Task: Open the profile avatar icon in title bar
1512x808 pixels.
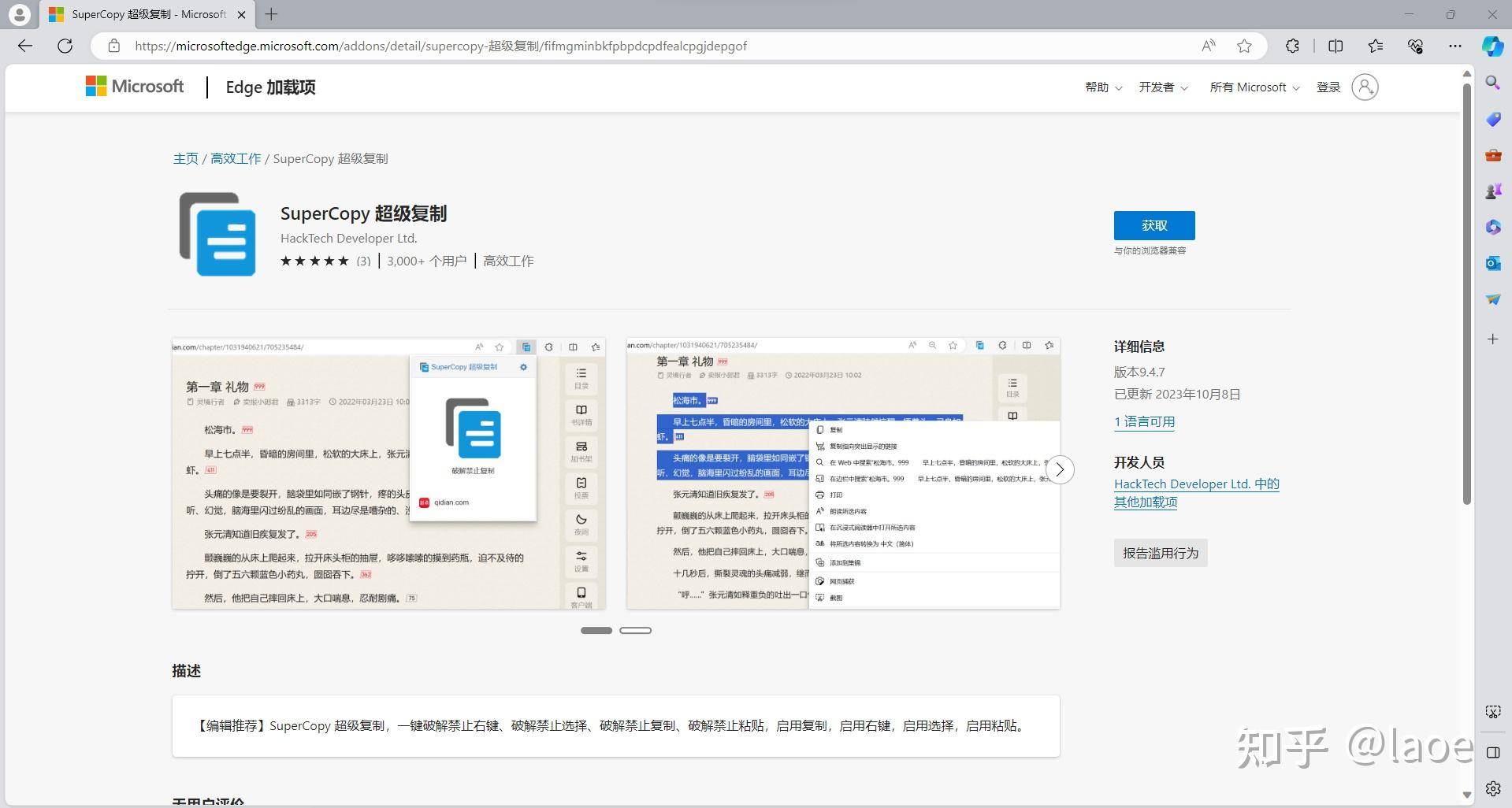Action: tap(20, 14)
